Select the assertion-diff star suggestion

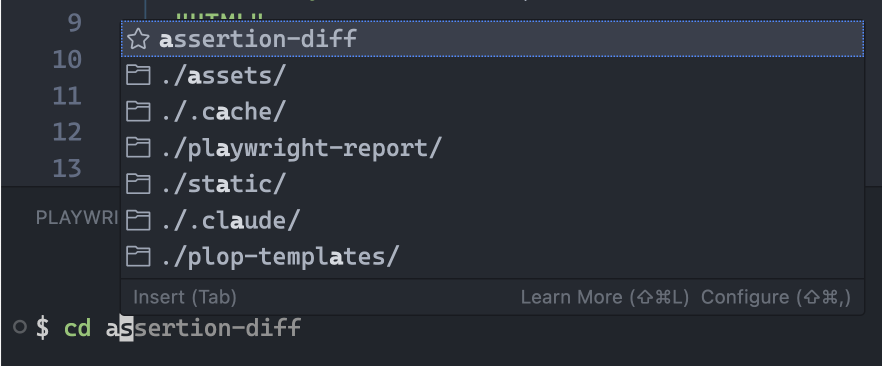(492, 39)
